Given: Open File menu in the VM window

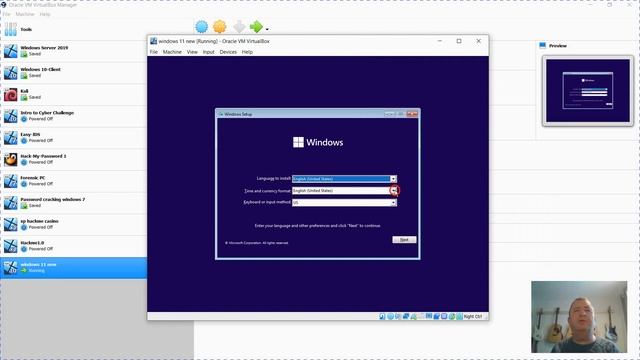Looking at the screenshot, I should pyautogui.click(x=153, y=52).
